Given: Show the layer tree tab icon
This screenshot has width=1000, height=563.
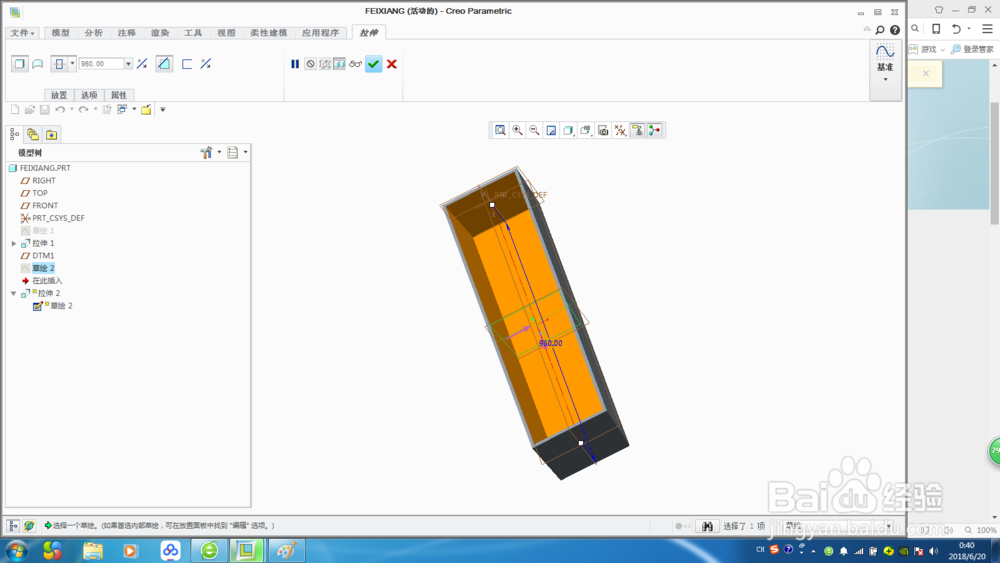Looking at the screenshot, I should click(33, 135).
